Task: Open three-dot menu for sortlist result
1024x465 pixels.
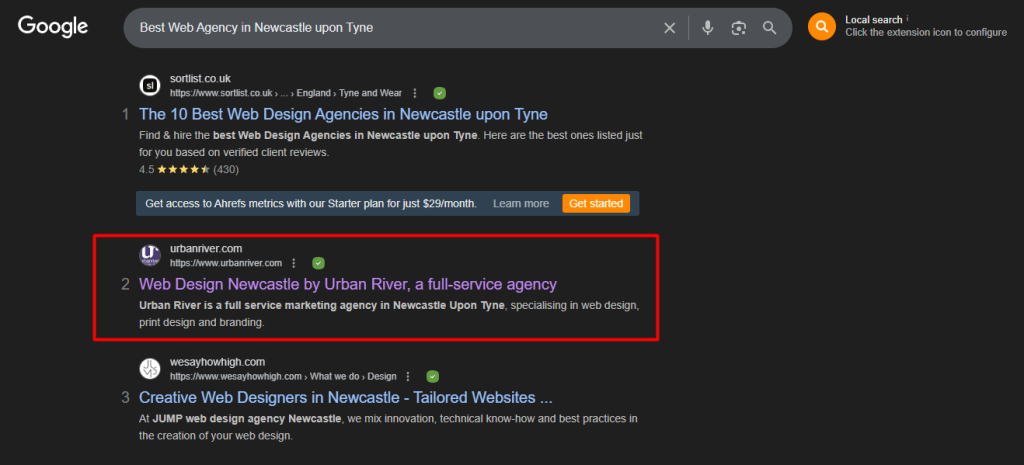Action: tap(415, 93)
